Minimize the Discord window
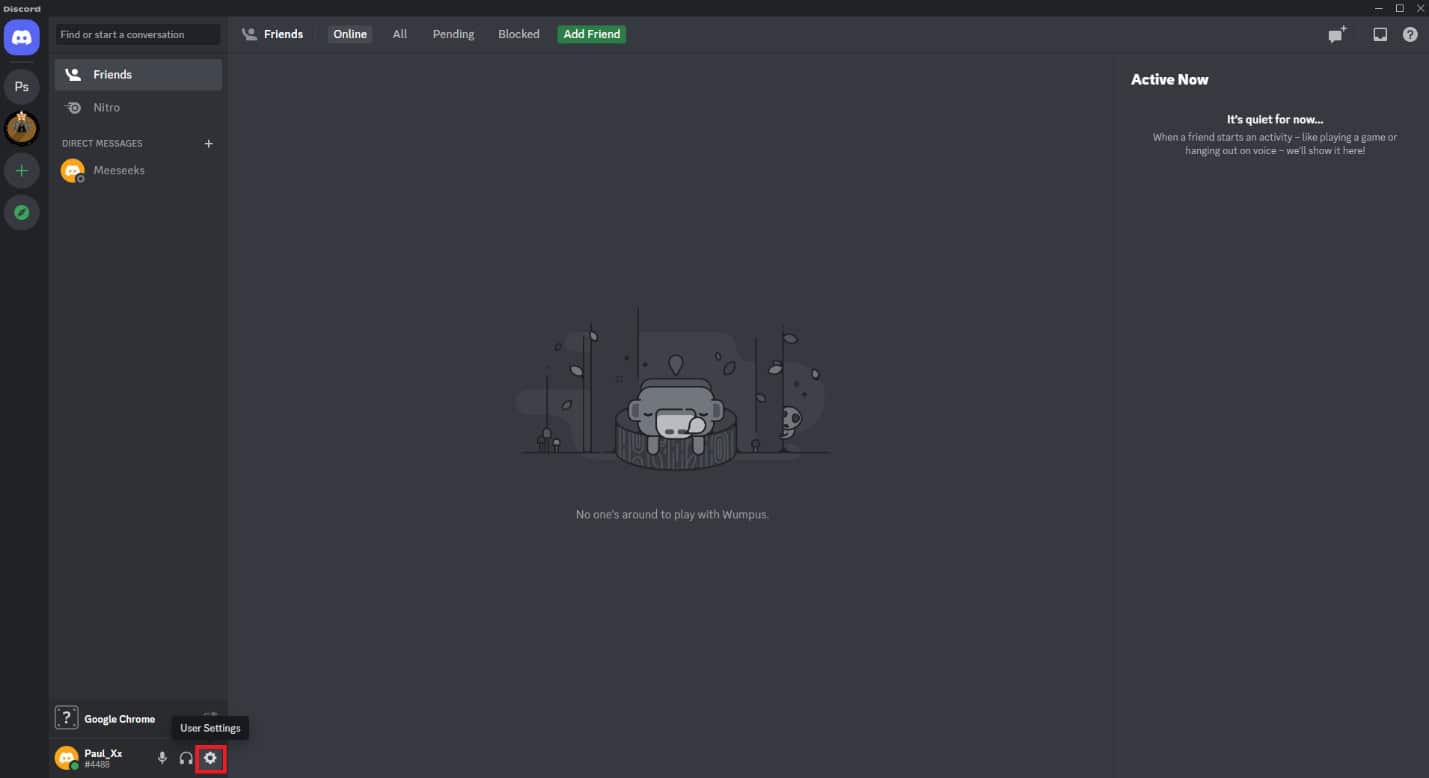The height and width of the screenshot is (778, 1429). click(1379, 8)
